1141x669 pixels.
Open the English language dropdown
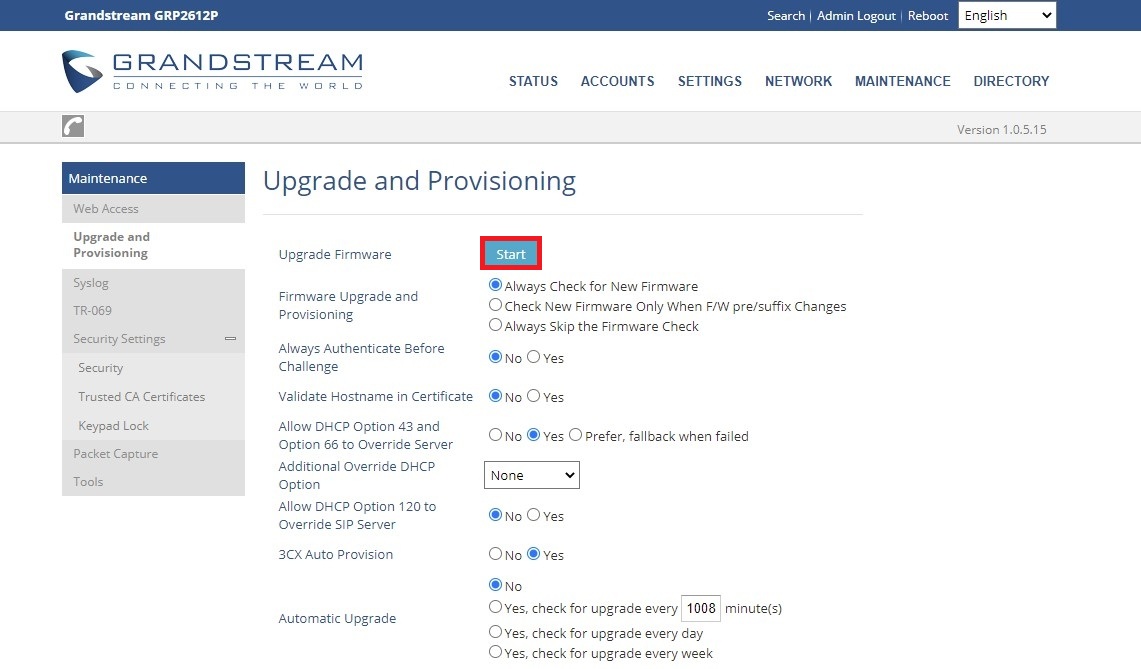pos(1006,15)
